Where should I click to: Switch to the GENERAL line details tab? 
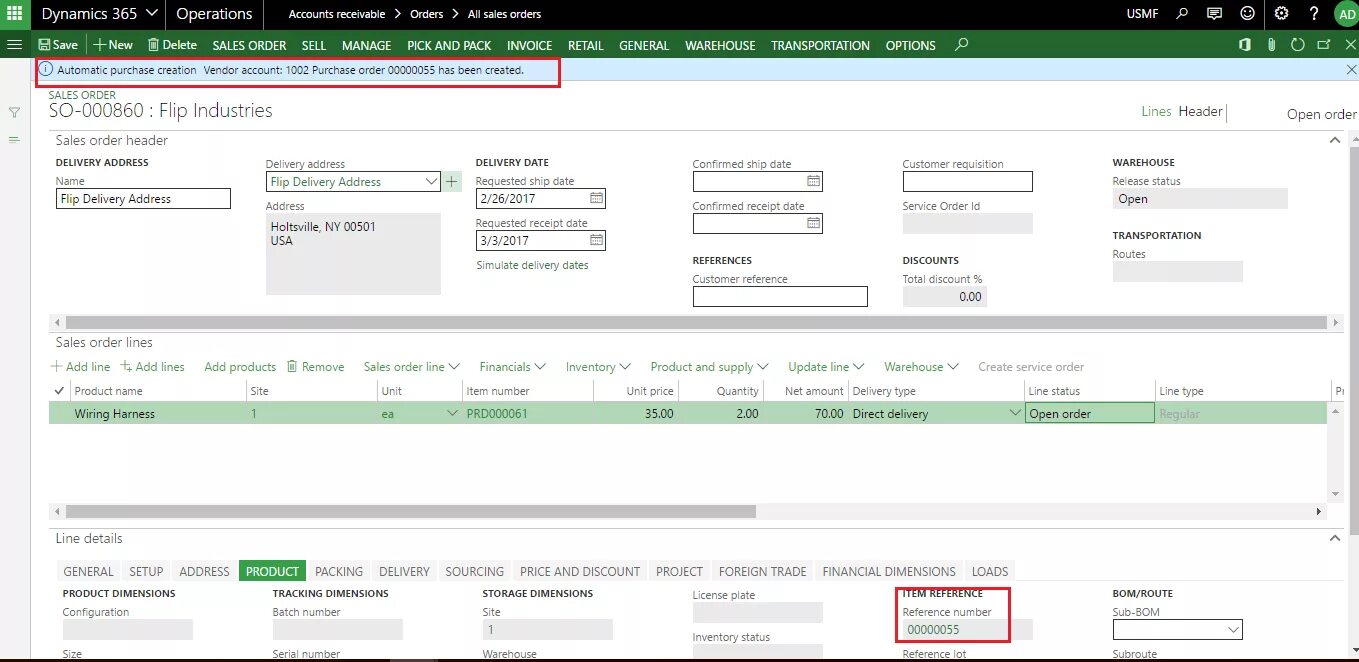coord(88,571)
